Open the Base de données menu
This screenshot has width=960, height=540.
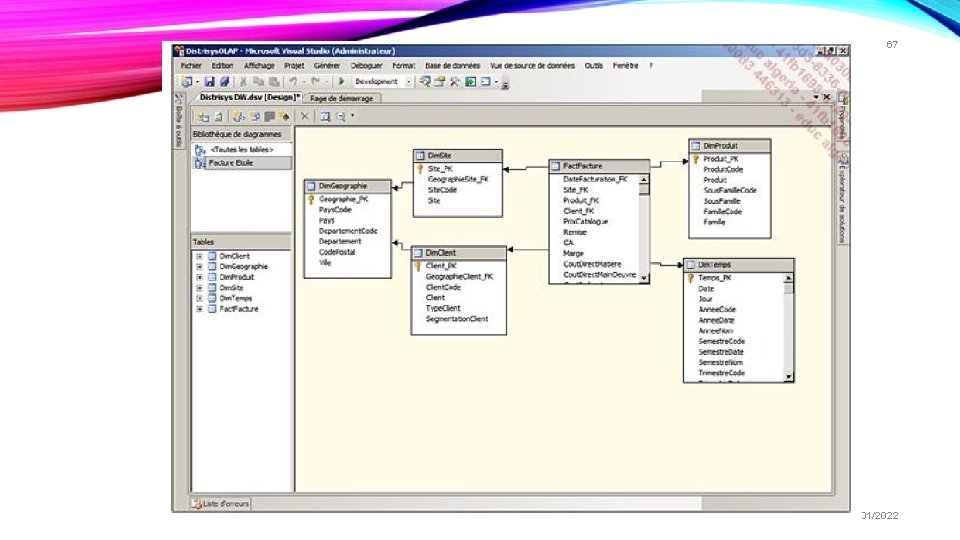point(452,66)
